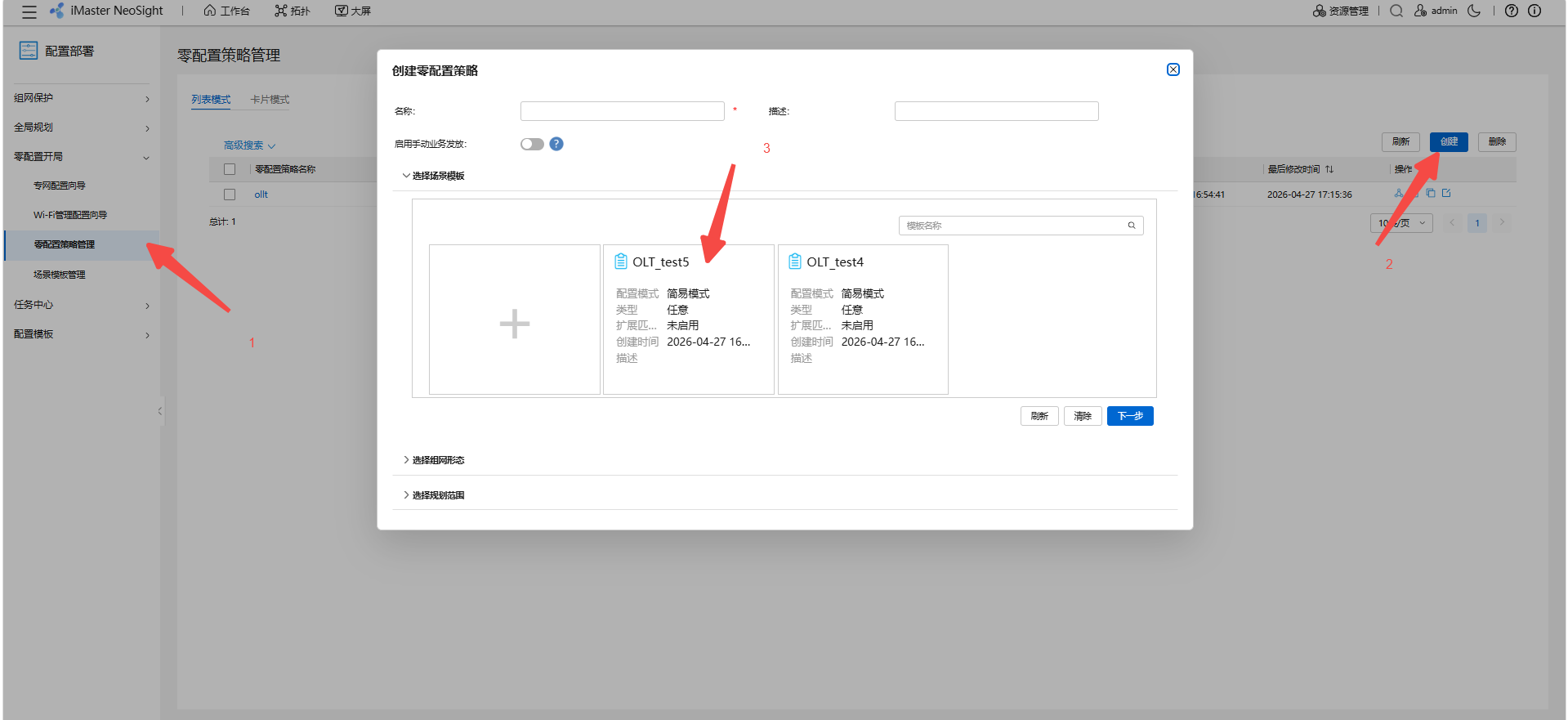Click the topology action icon in ollt row
The height and width of the screenshot is (720, 1568).
tap(1399, 194)
